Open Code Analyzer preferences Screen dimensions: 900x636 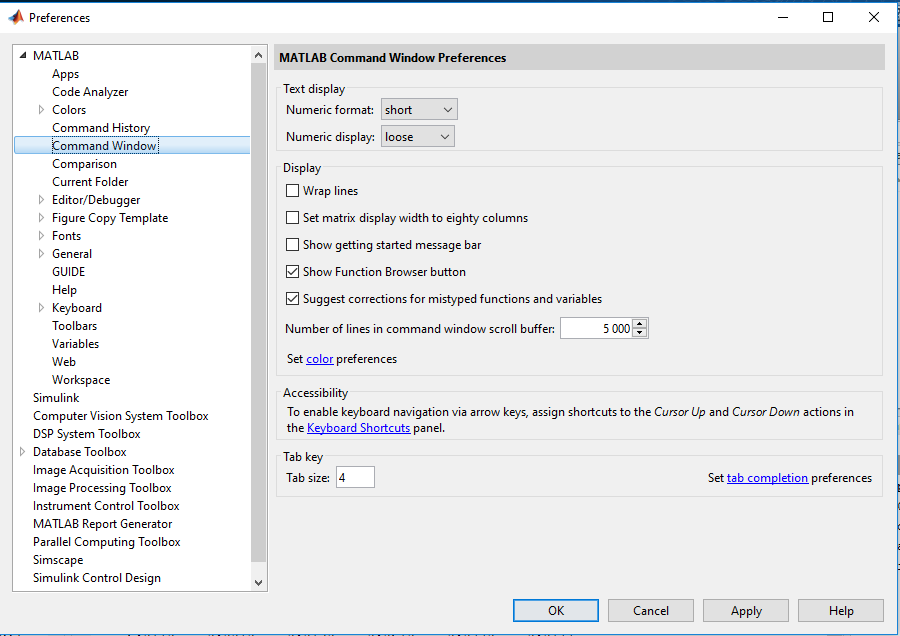coord(90,92)
